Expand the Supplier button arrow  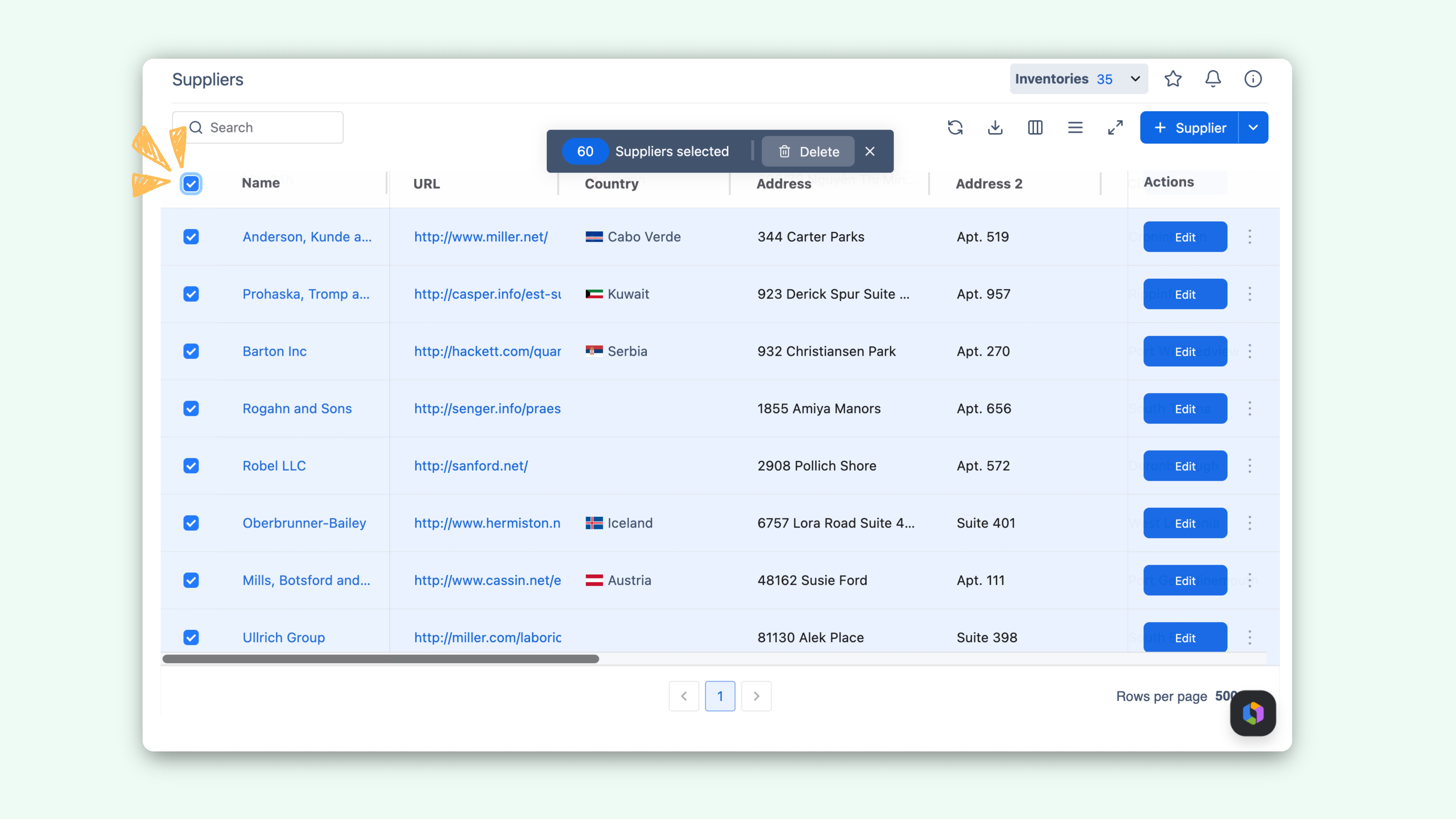[1253, 128]
